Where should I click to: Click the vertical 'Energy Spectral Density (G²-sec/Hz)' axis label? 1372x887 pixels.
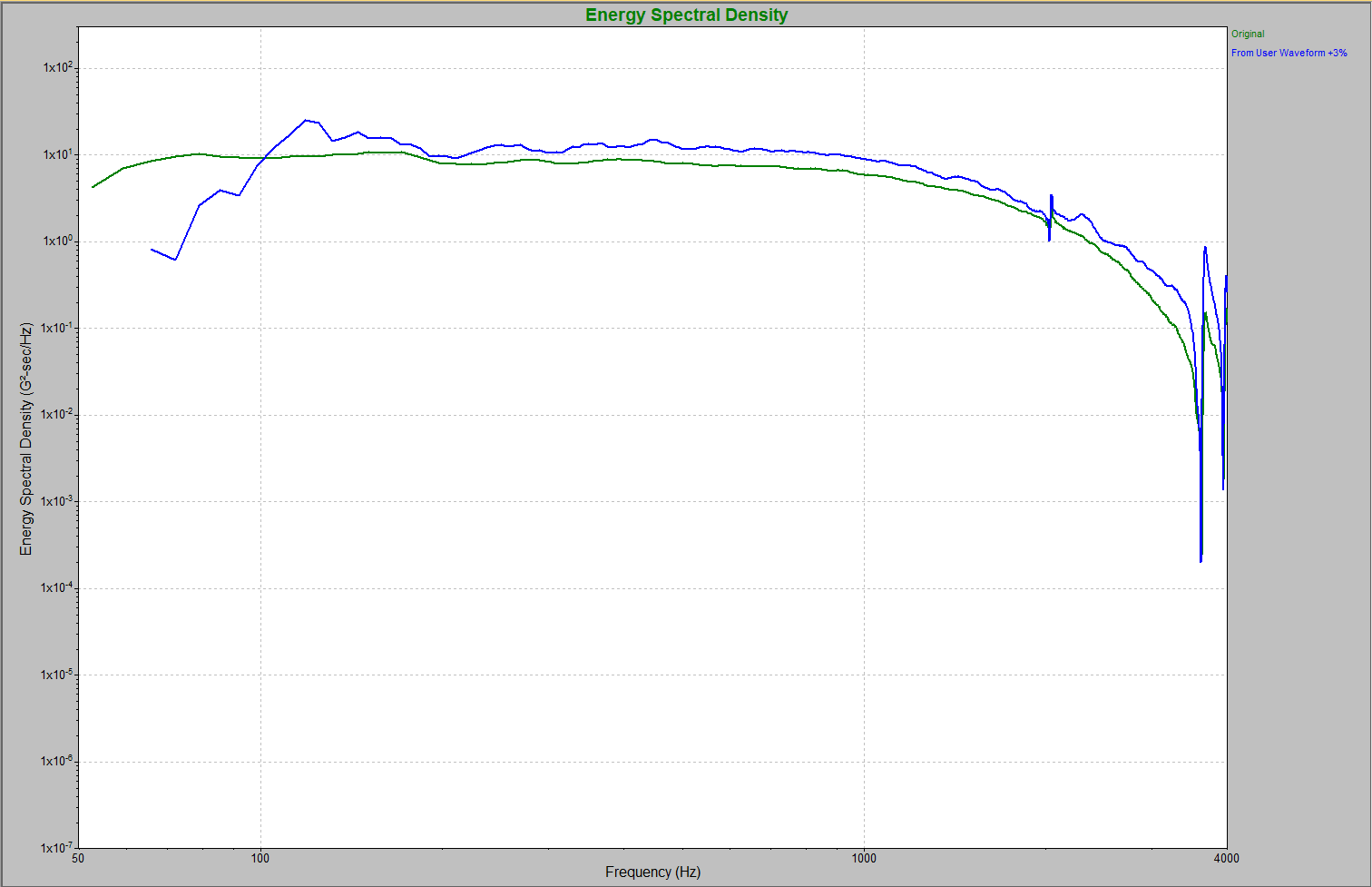coord(26,439)
